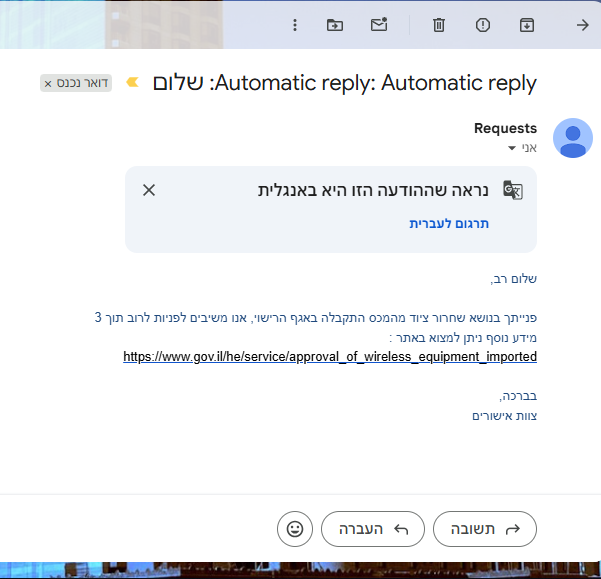Expand recipient details arrow next to אני
The image size is (601, 579).
pos(511,148)
